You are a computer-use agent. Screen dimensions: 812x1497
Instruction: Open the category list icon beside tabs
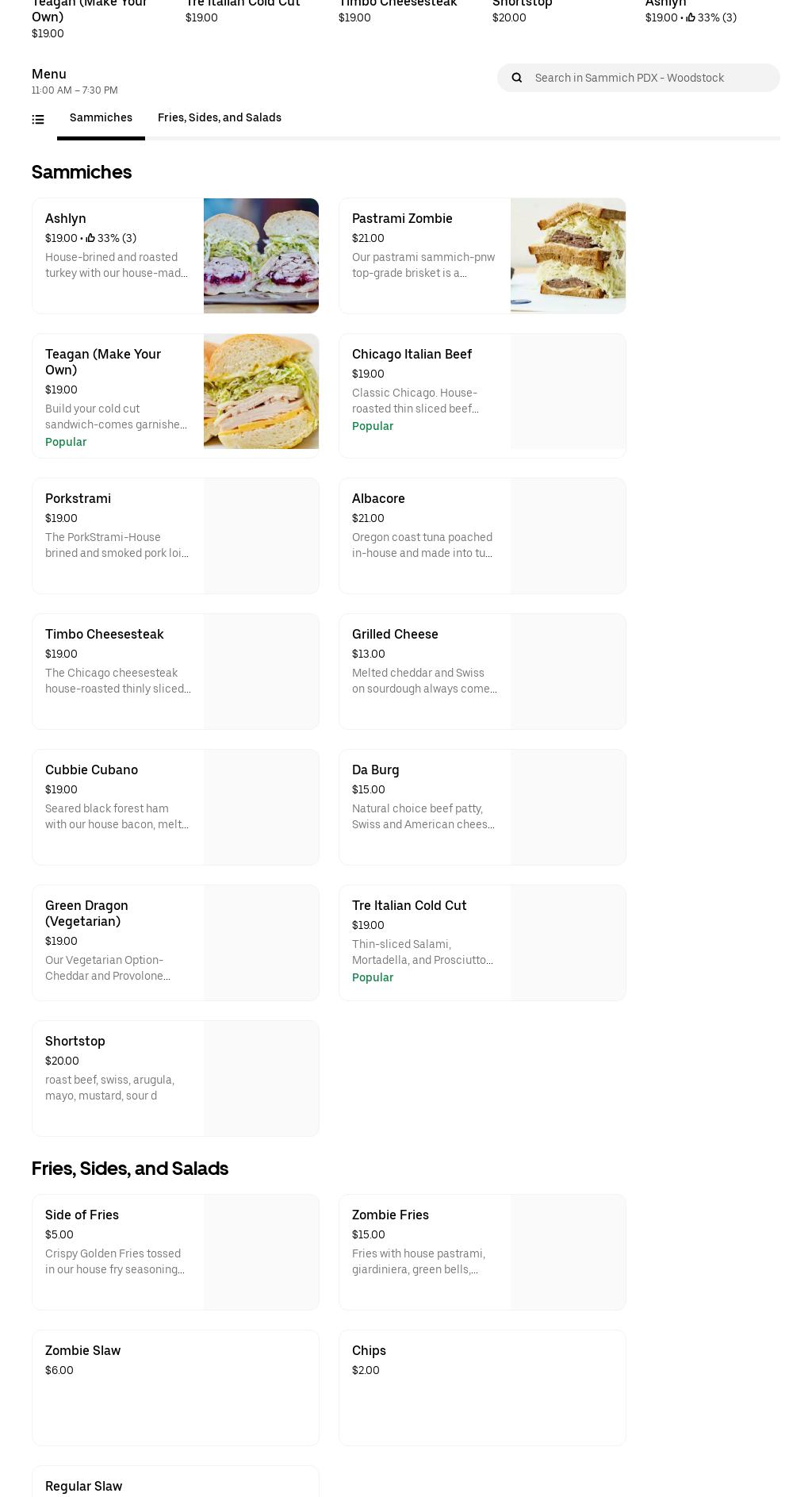click(x=38, y=119)
